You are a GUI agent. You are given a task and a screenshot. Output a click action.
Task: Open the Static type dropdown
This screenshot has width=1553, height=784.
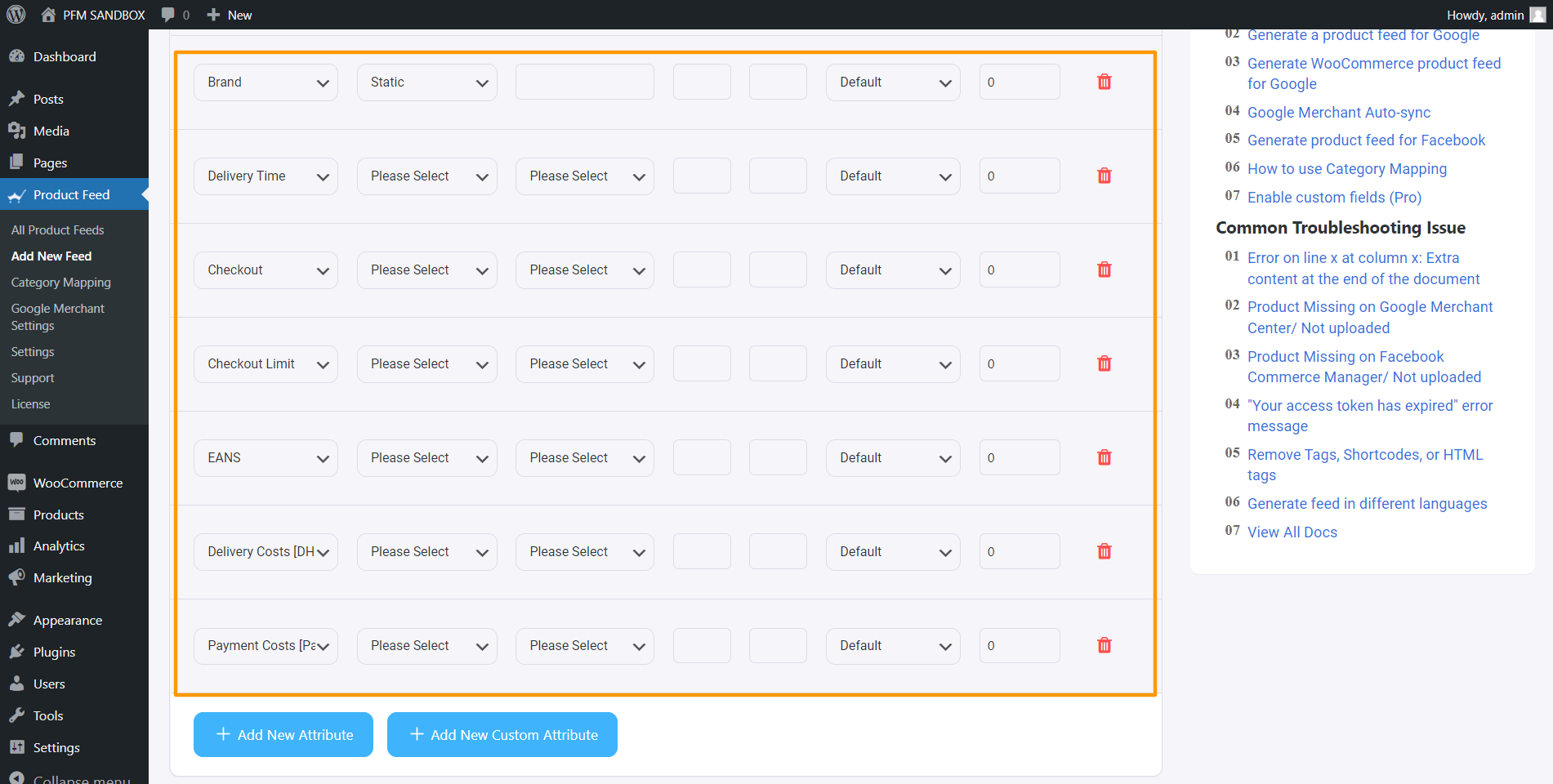pos(427,82)
